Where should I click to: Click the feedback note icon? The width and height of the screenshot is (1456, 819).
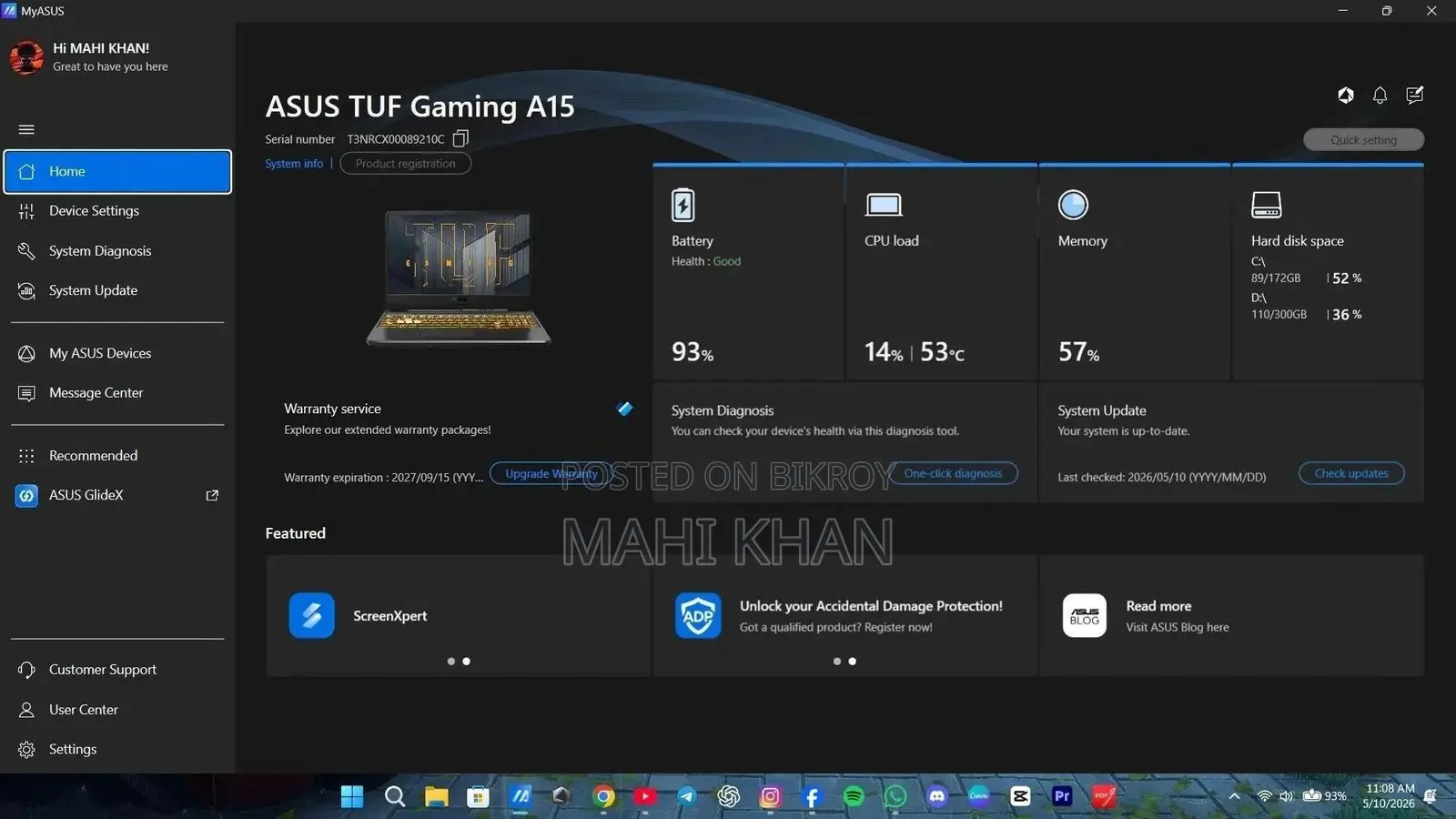point(1414,96)
